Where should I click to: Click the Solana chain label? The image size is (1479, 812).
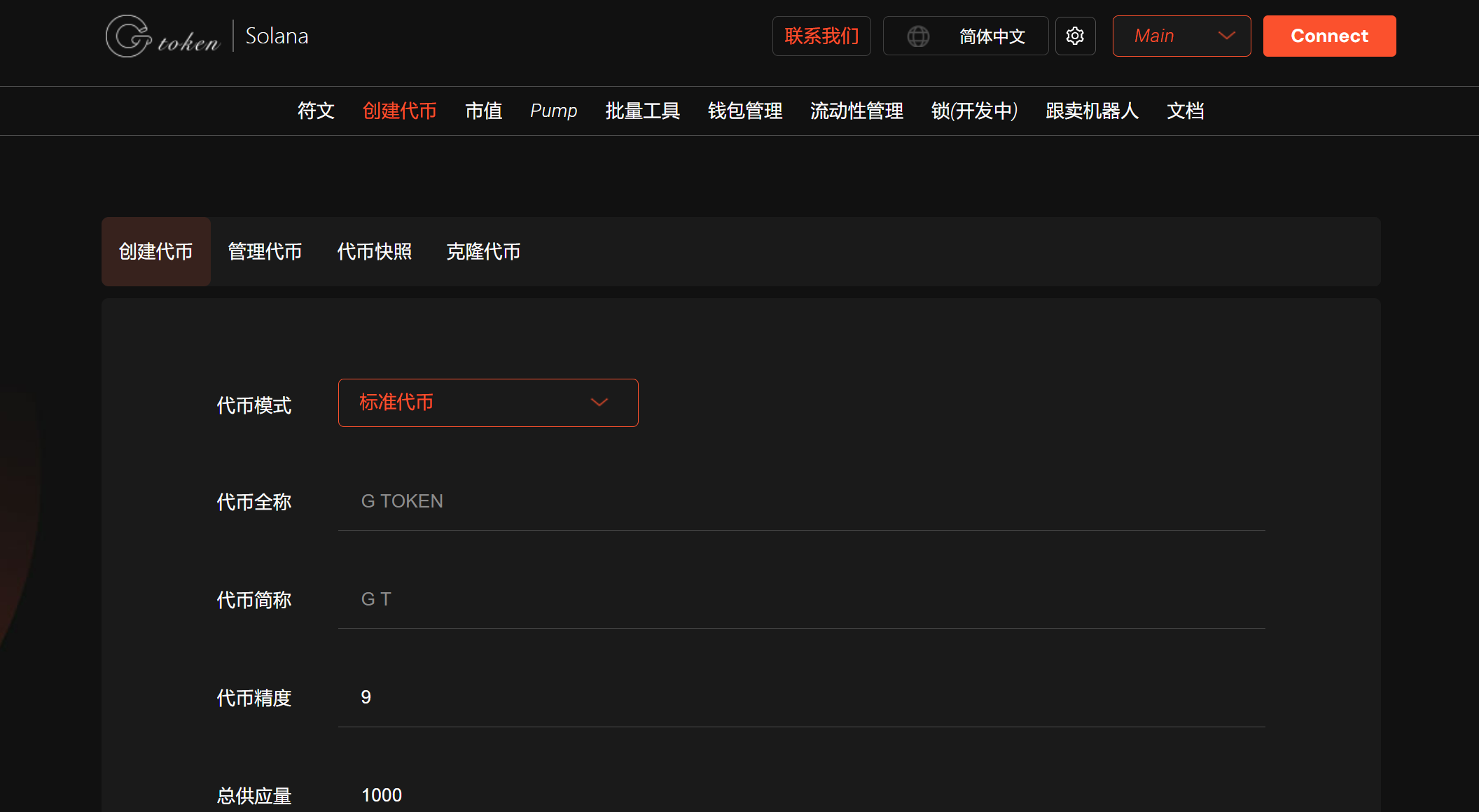[277, 36]
